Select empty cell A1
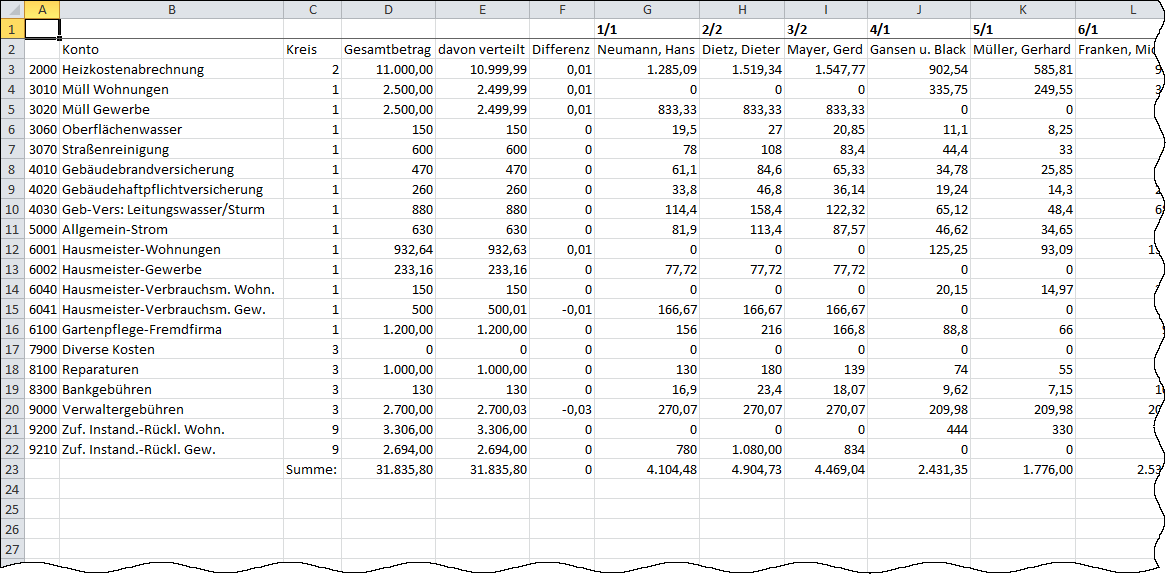Viewport: 1166px width, 574px height. [x=42, y=29]
